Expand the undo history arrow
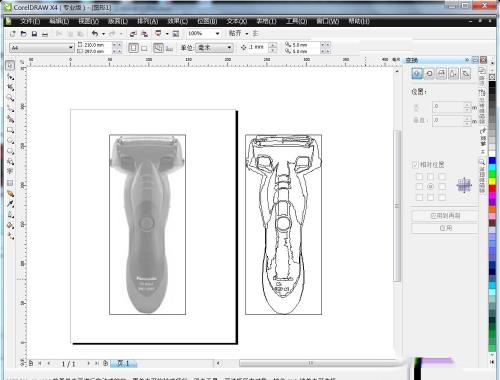500x380 pixels. (x=103, y=34)
